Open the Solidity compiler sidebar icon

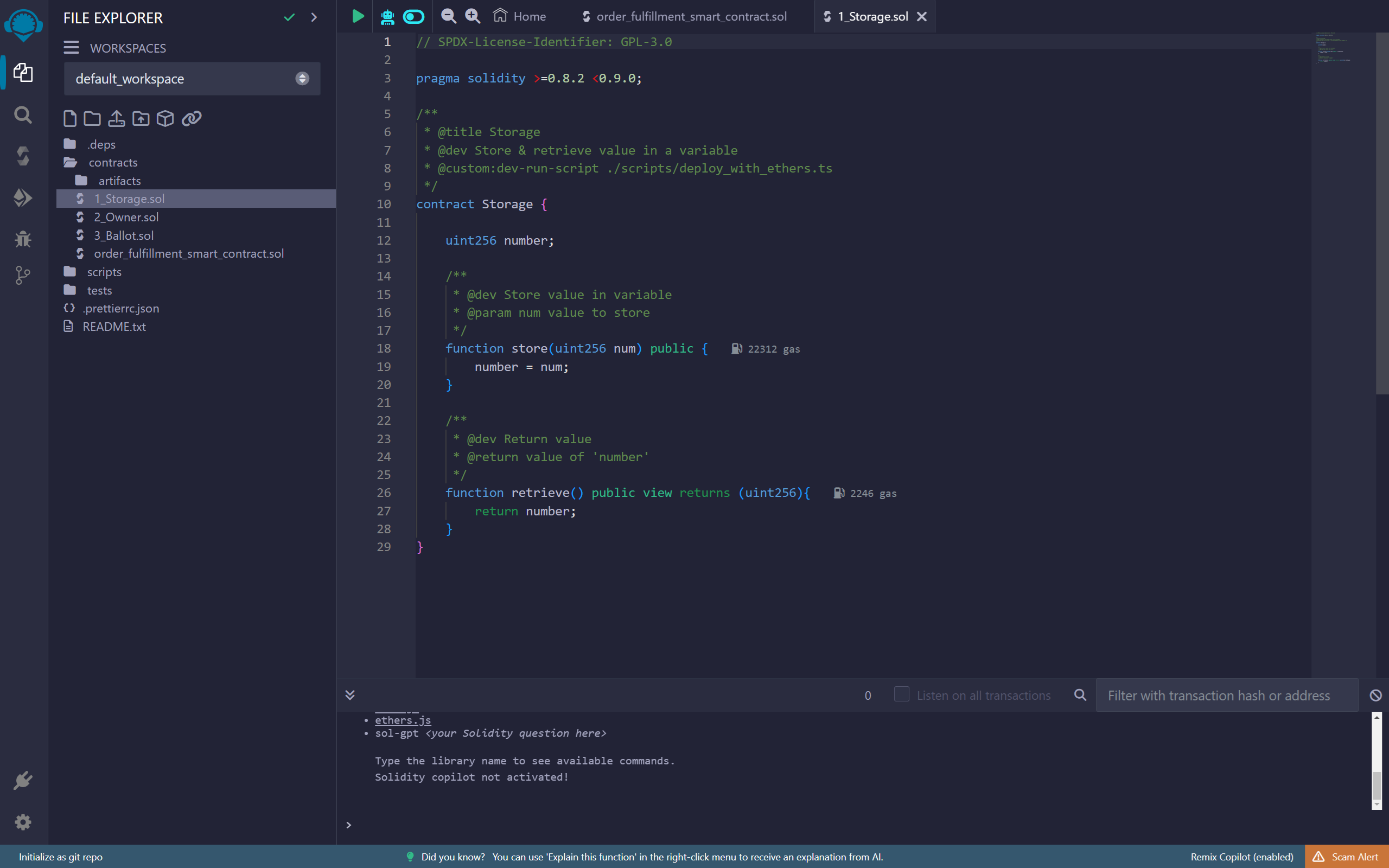(23, 156)
